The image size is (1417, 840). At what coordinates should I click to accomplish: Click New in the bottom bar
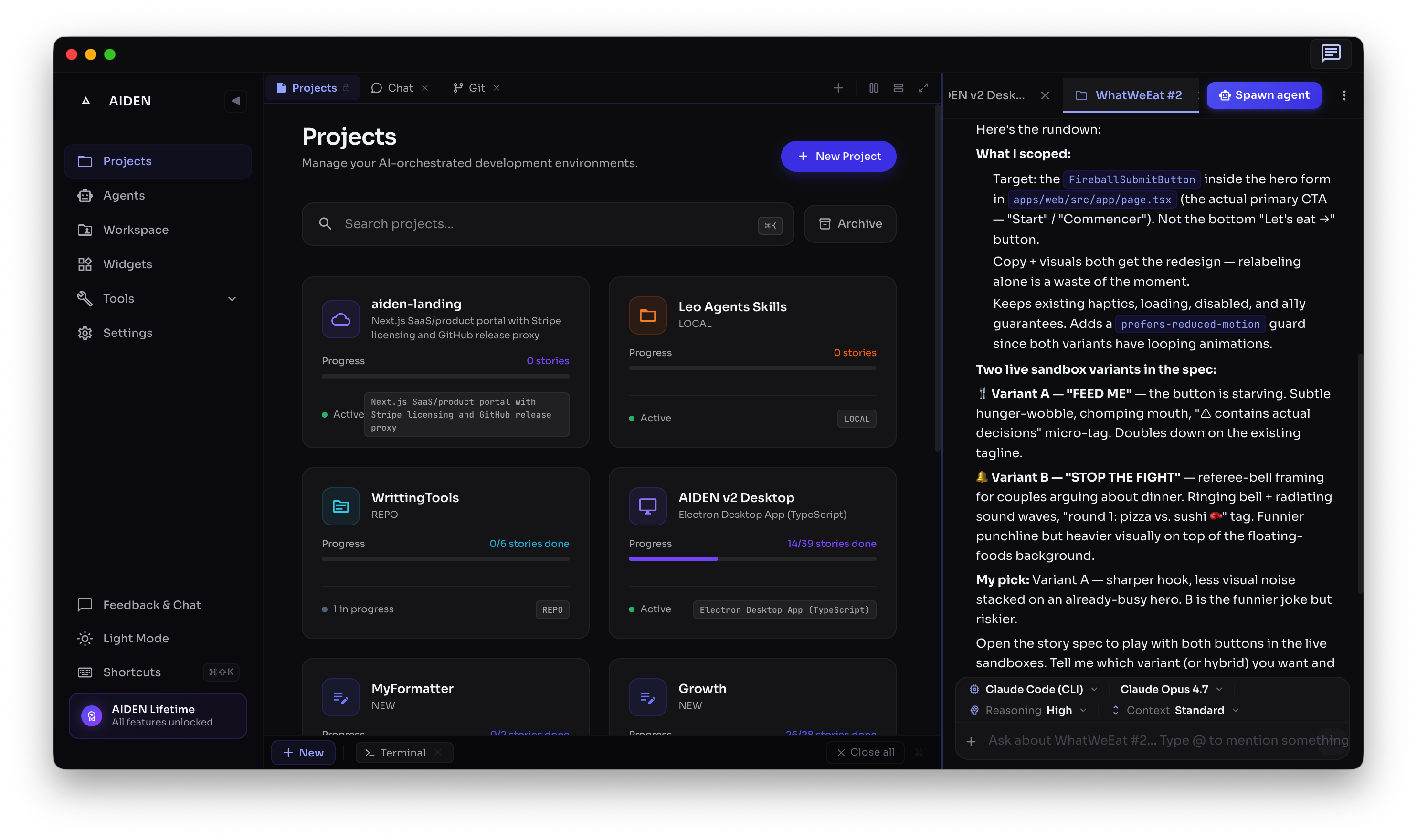(304, 752)
